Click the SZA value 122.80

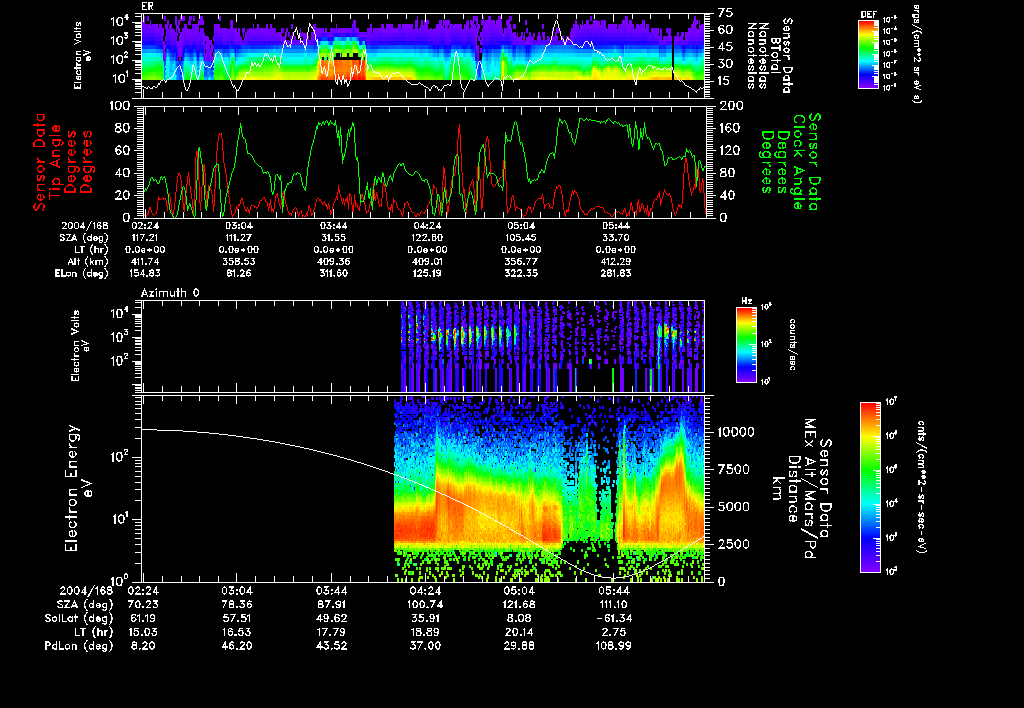point(427,238)
